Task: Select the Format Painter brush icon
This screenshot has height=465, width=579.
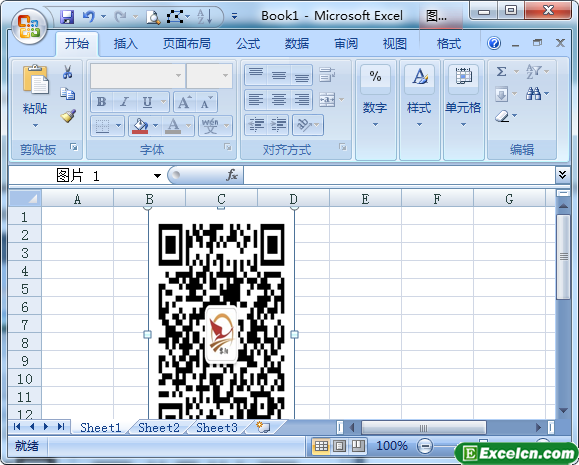Action: point(68,116)
